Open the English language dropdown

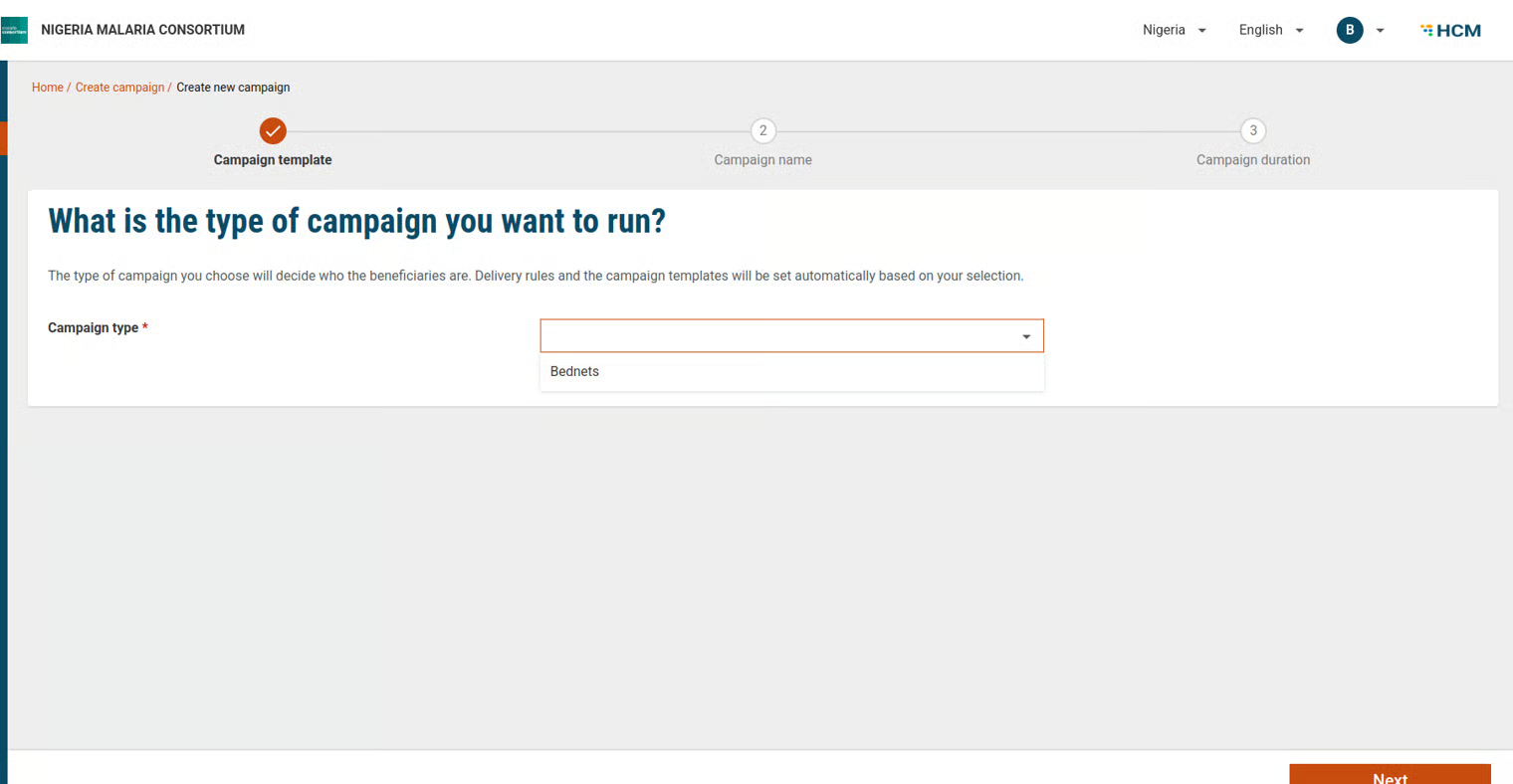pyautogui.click(x=1270, y=30)
